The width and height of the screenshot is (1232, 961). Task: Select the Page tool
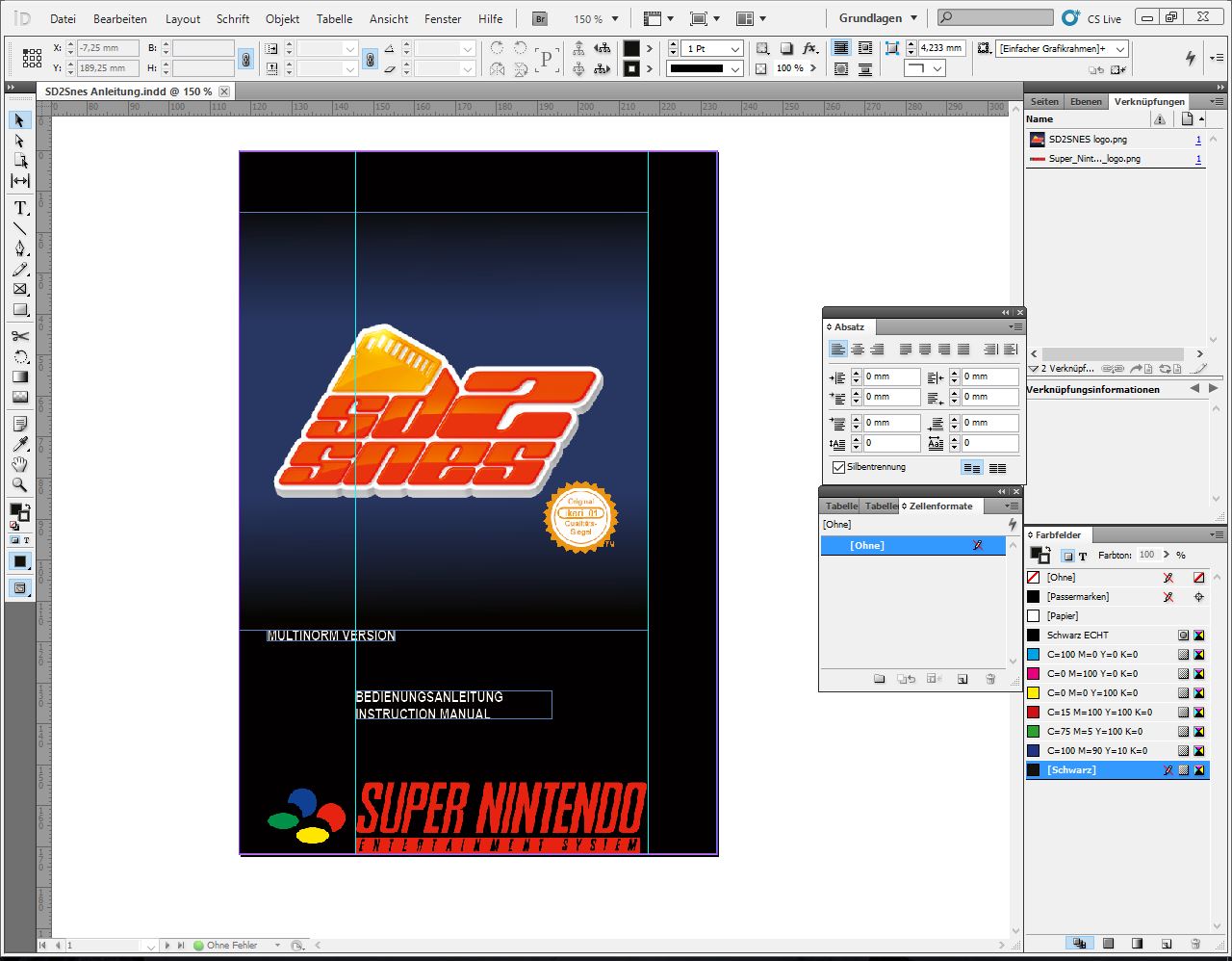click(19, 161)
